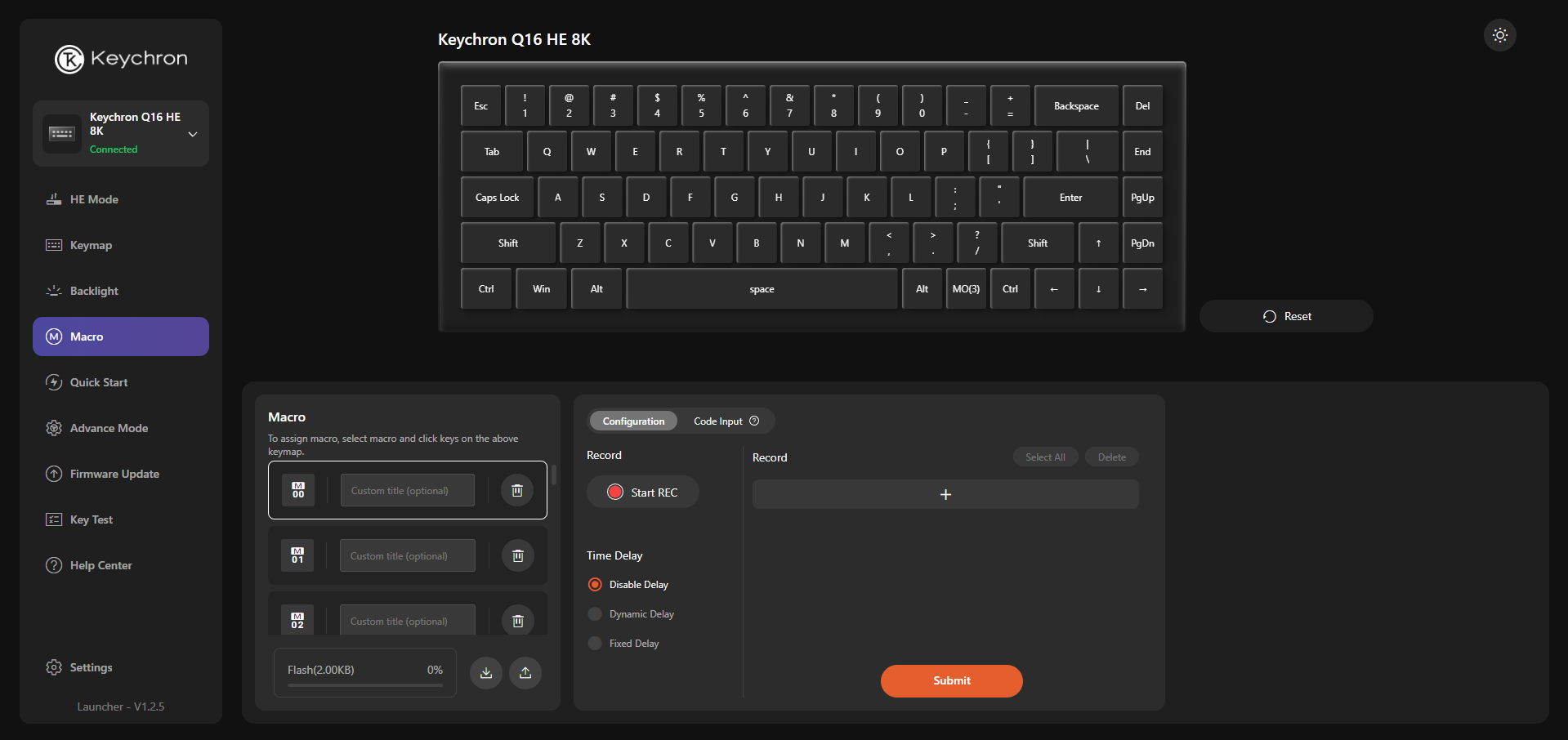Click the Help Center question icon
This screenshot has width=1568, height=740.
click(x=54, y=565)
